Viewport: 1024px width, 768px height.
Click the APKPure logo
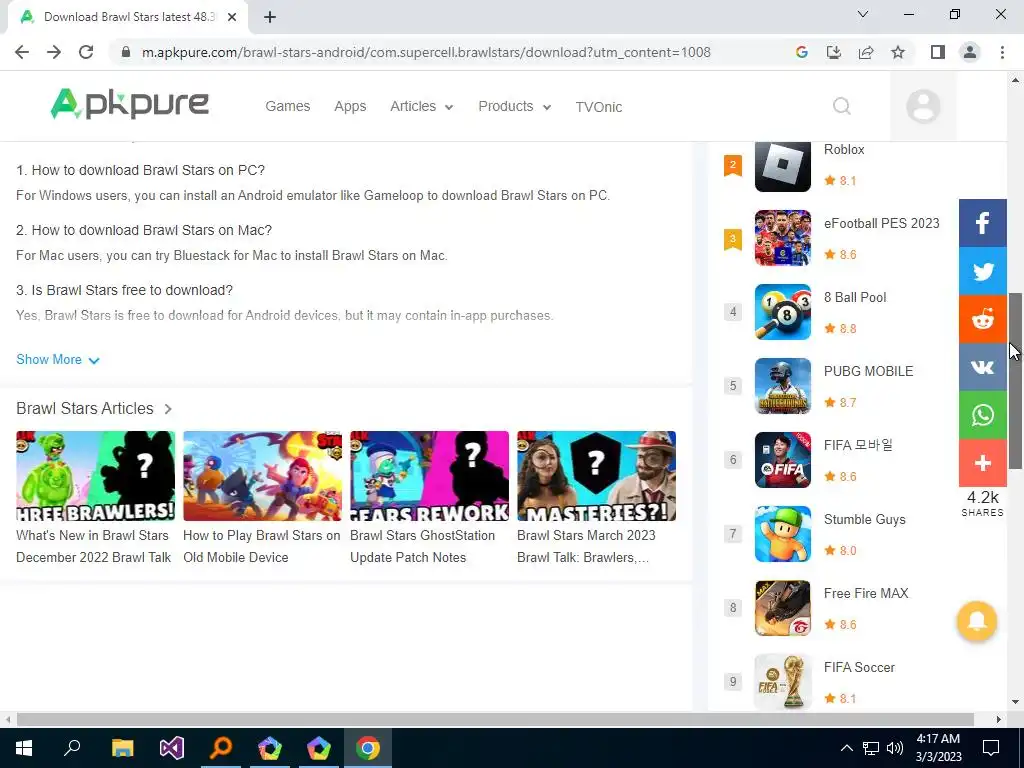pyautogui.click(x=129, y=104)
